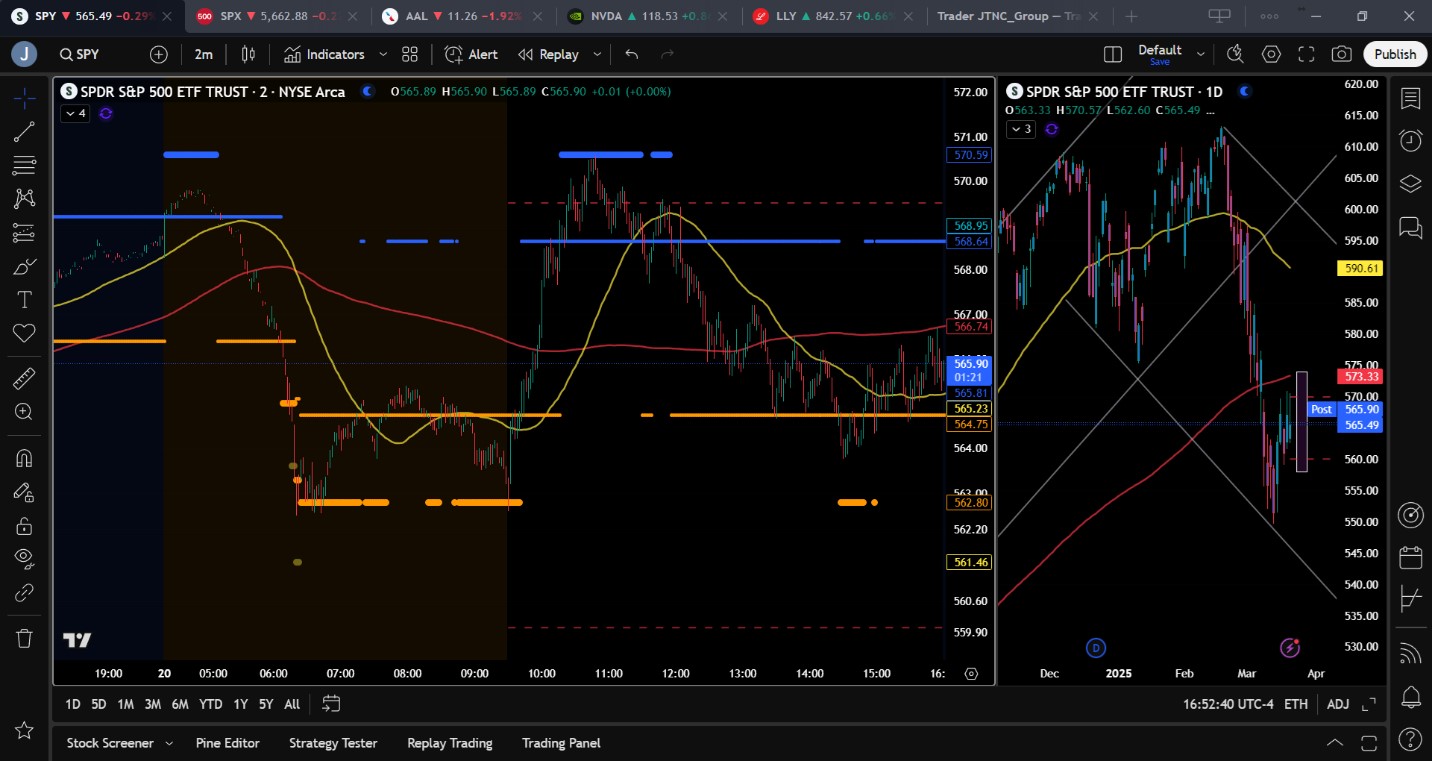This screenshot has height=761, width=1432.
Task: Open the heart icons and stickers tool
Action: [x=25, y=333]
